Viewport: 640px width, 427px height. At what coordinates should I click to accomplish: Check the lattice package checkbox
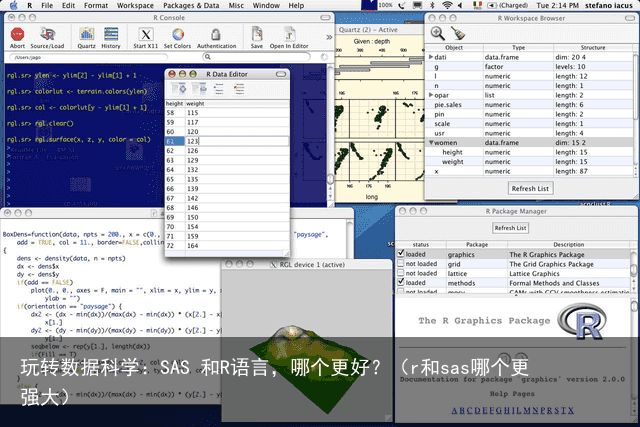(401, 273)
